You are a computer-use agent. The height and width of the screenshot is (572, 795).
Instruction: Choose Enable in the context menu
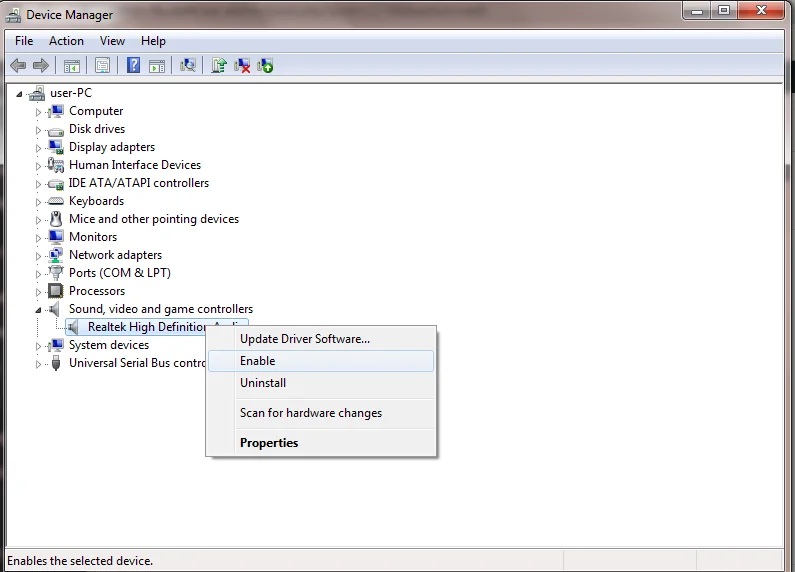pyautogui.click(x=321, y=361)
